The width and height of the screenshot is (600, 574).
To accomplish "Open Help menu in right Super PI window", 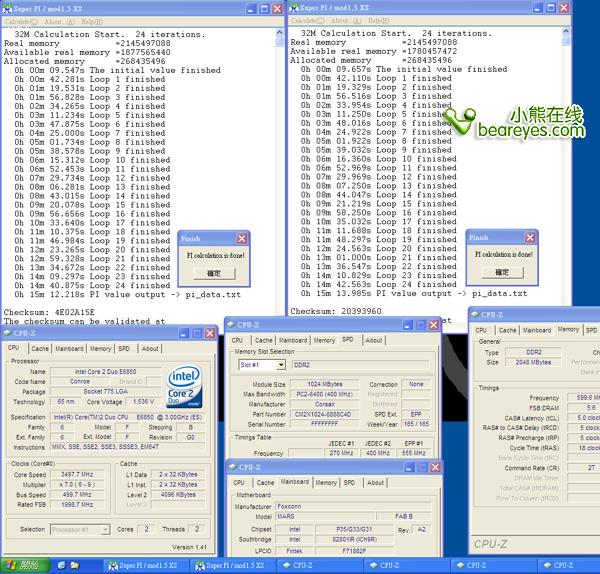I will 379,21.
